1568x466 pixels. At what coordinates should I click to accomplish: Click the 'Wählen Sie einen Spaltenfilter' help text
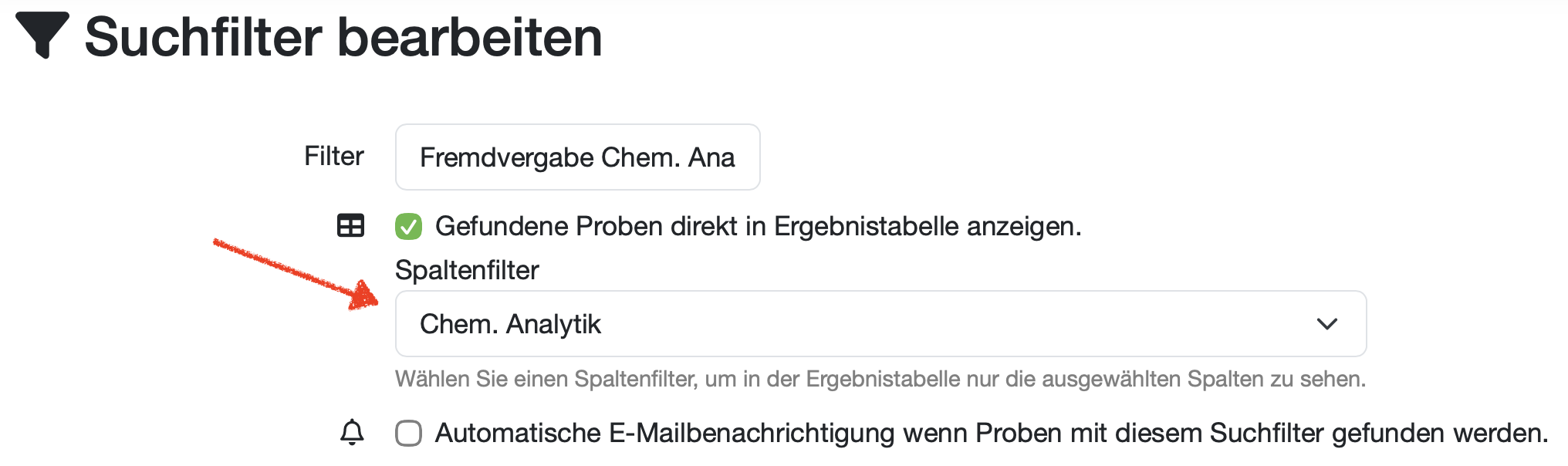880,379
